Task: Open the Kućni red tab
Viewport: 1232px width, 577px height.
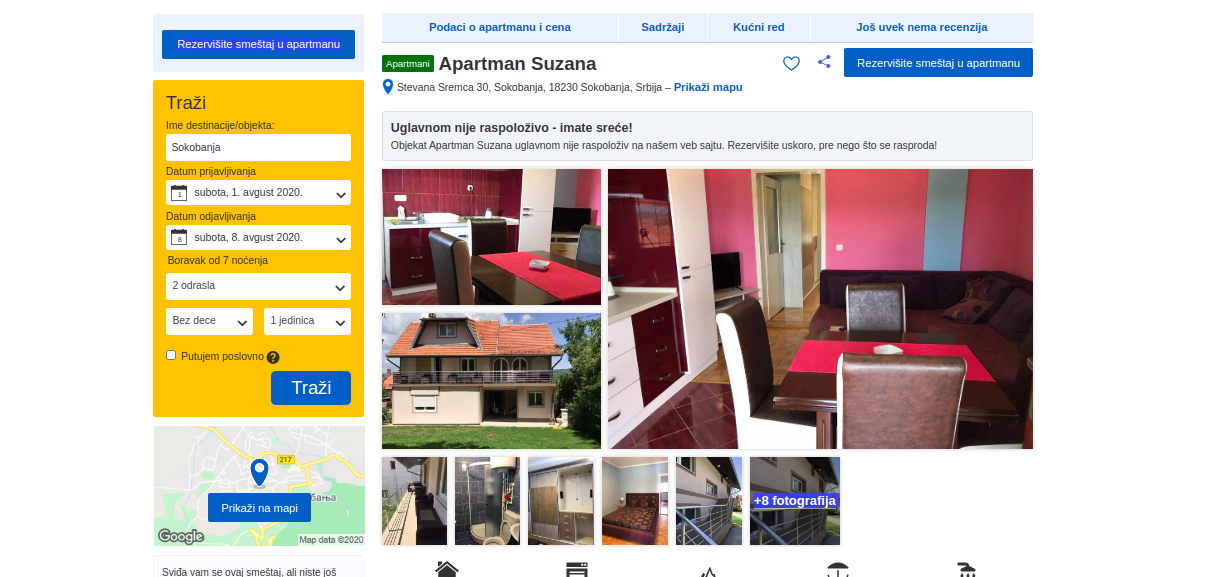Action: point(759,28)
